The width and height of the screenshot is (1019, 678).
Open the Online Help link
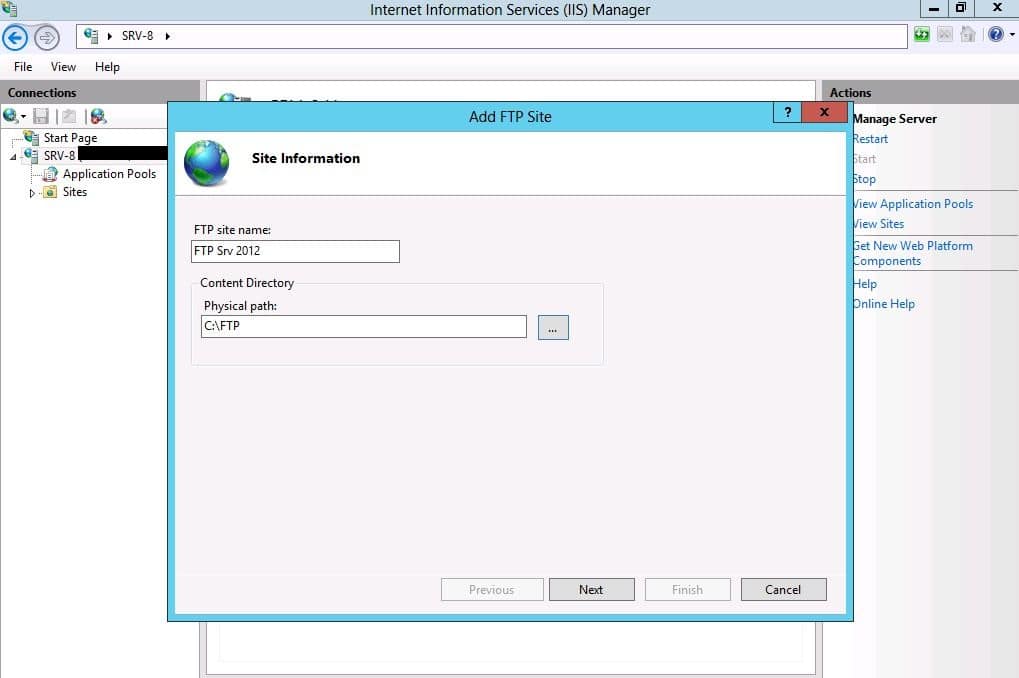point(884,304)
